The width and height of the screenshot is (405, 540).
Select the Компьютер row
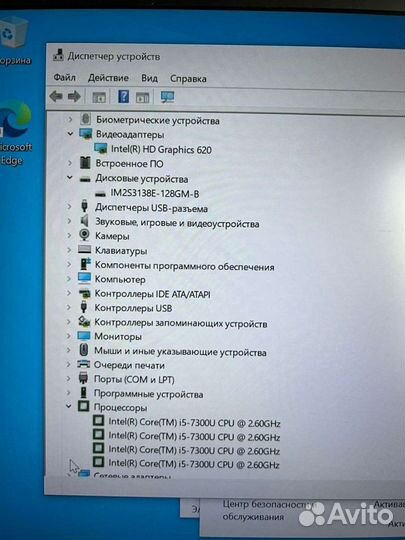tap(120, 279)
